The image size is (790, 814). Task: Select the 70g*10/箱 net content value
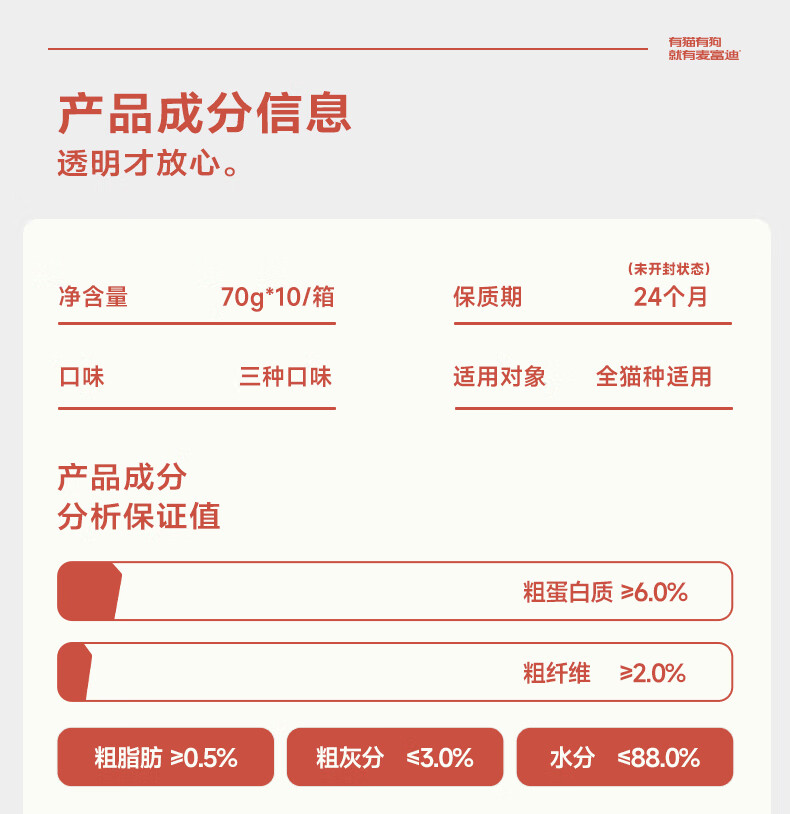[x=278, y=297]
